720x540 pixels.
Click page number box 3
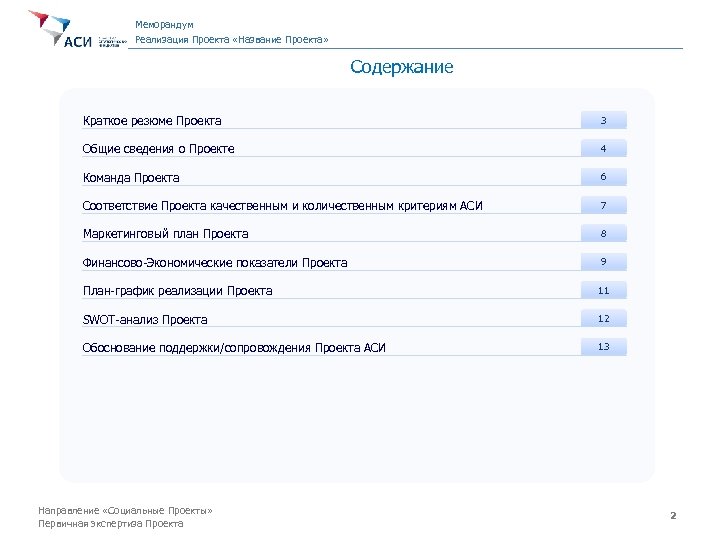coord(603,120)
